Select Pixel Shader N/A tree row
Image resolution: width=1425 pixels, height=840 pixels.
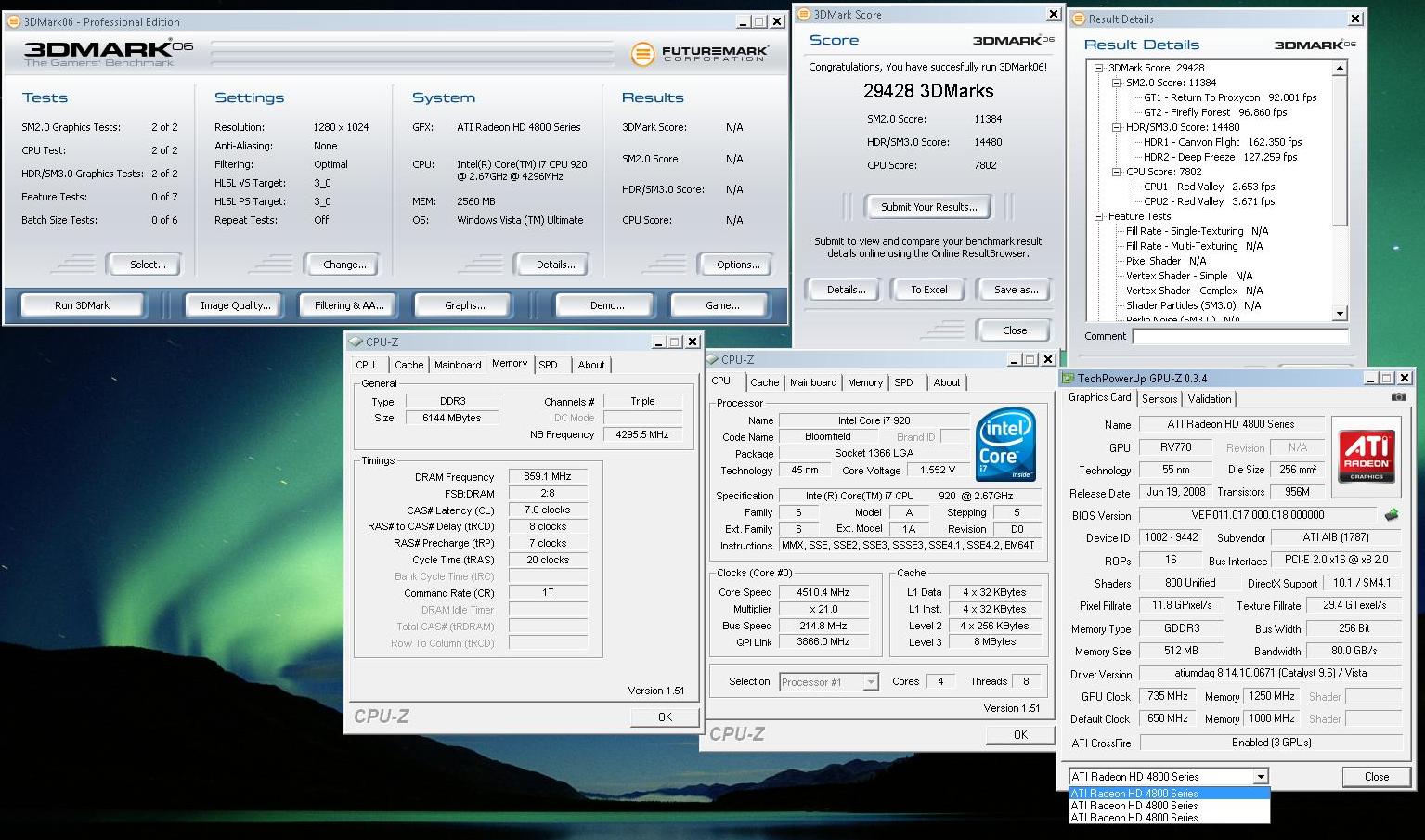coord(1166,261)
